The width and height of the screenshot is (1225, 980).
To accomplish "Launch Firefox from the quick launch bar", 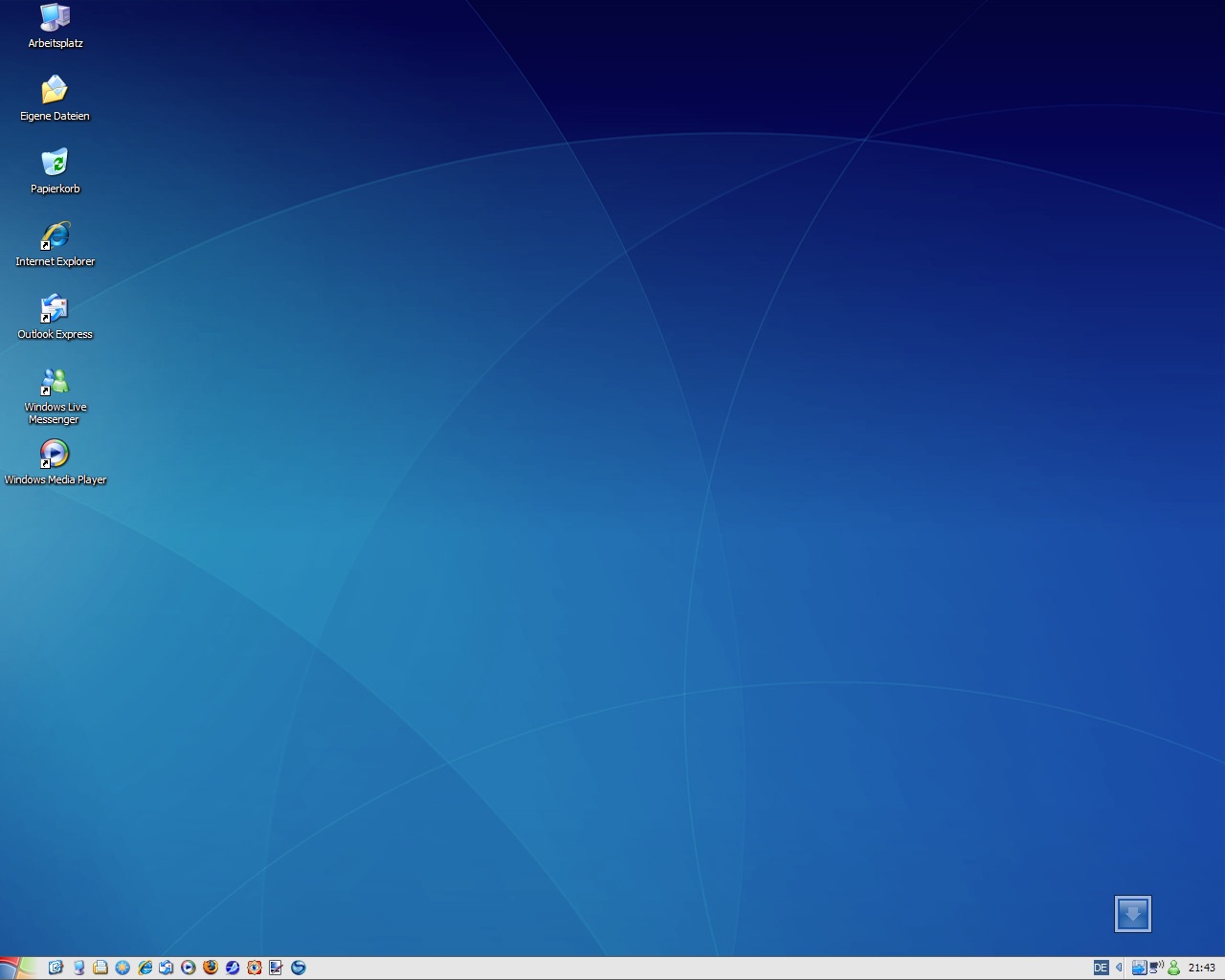I will coord(211,968).
